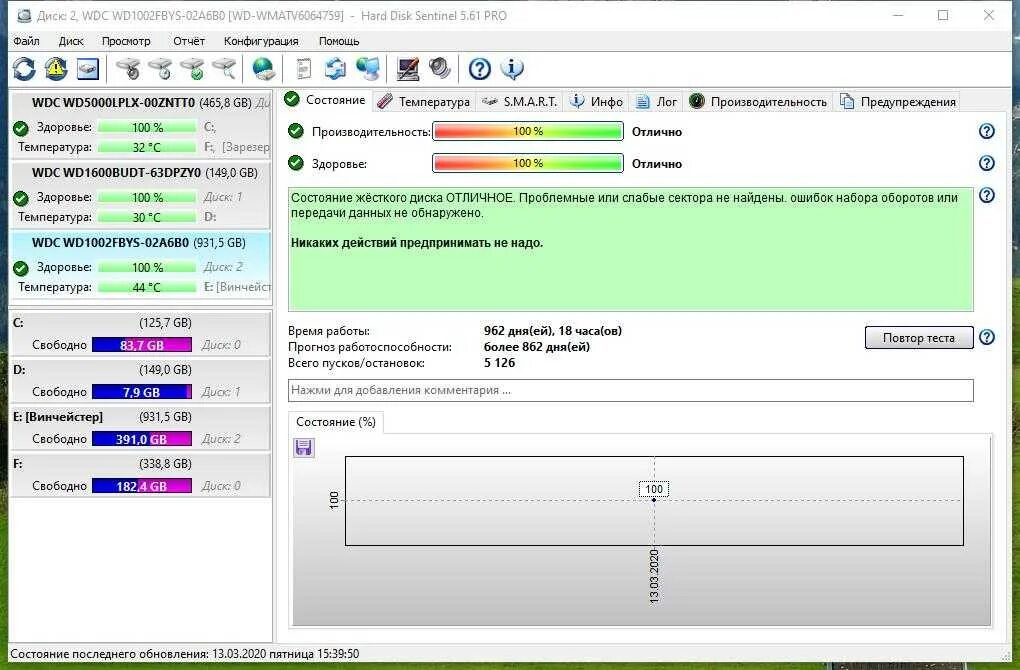This screenshot has height=670, width=1020.
Task: Switch to the Инфо tab
Action: pyautogui.click(x=597, y=101)
